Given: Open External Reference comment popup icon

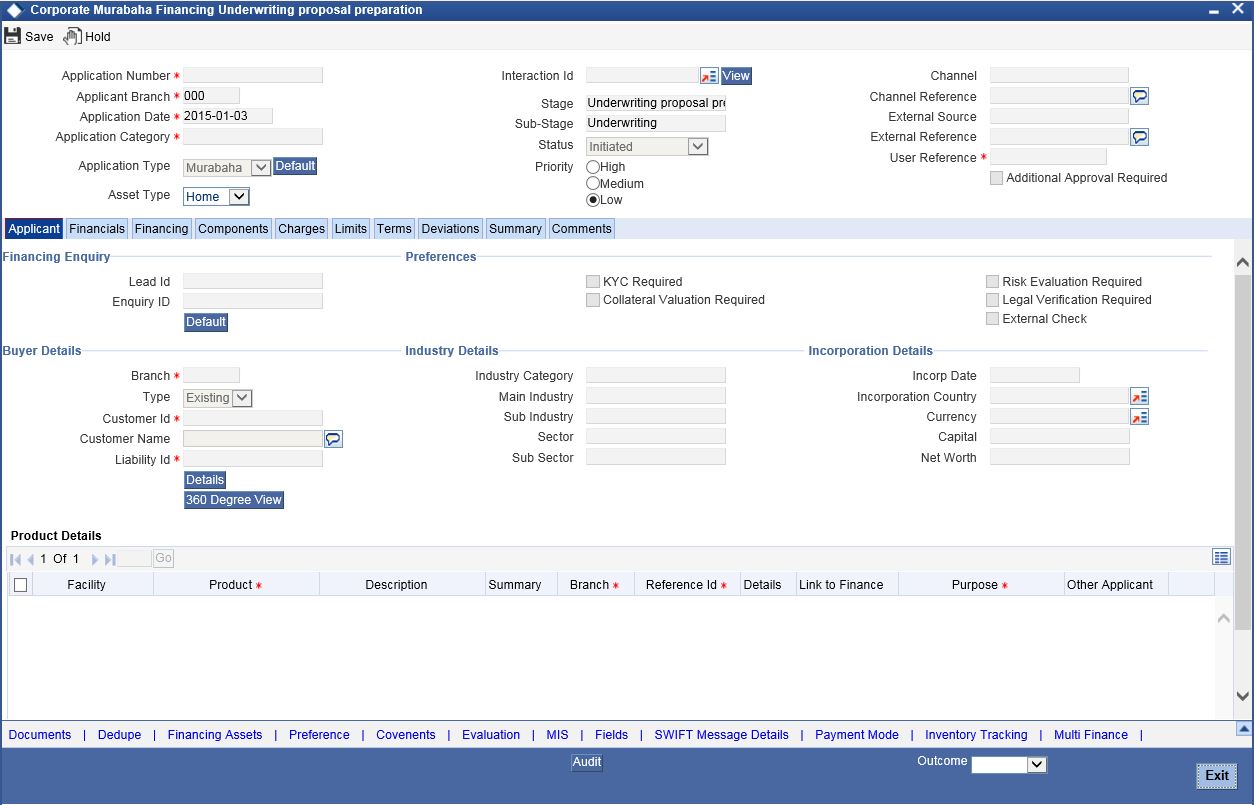Looking at the screenshot, I should [1139, 137].
